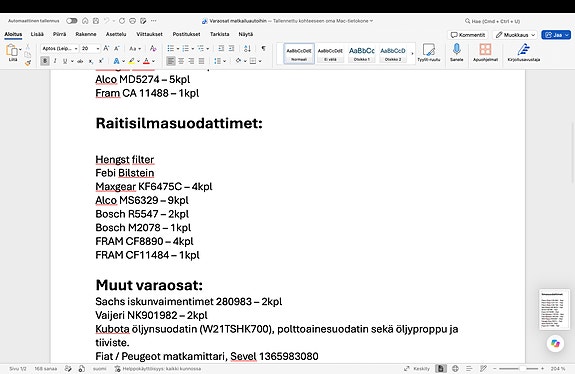Click the Home icon in title bar
The height and width of the screenshot is (374, 575).
[85, 21]
